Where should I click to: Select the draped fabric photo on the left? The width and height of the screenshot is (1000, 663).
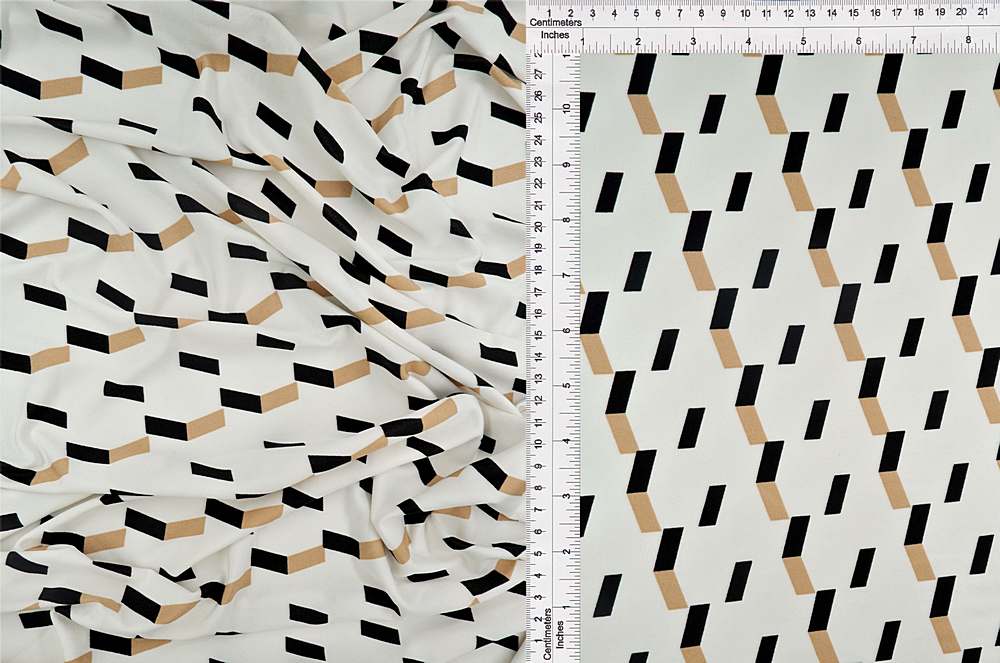[x=263, y=332]
